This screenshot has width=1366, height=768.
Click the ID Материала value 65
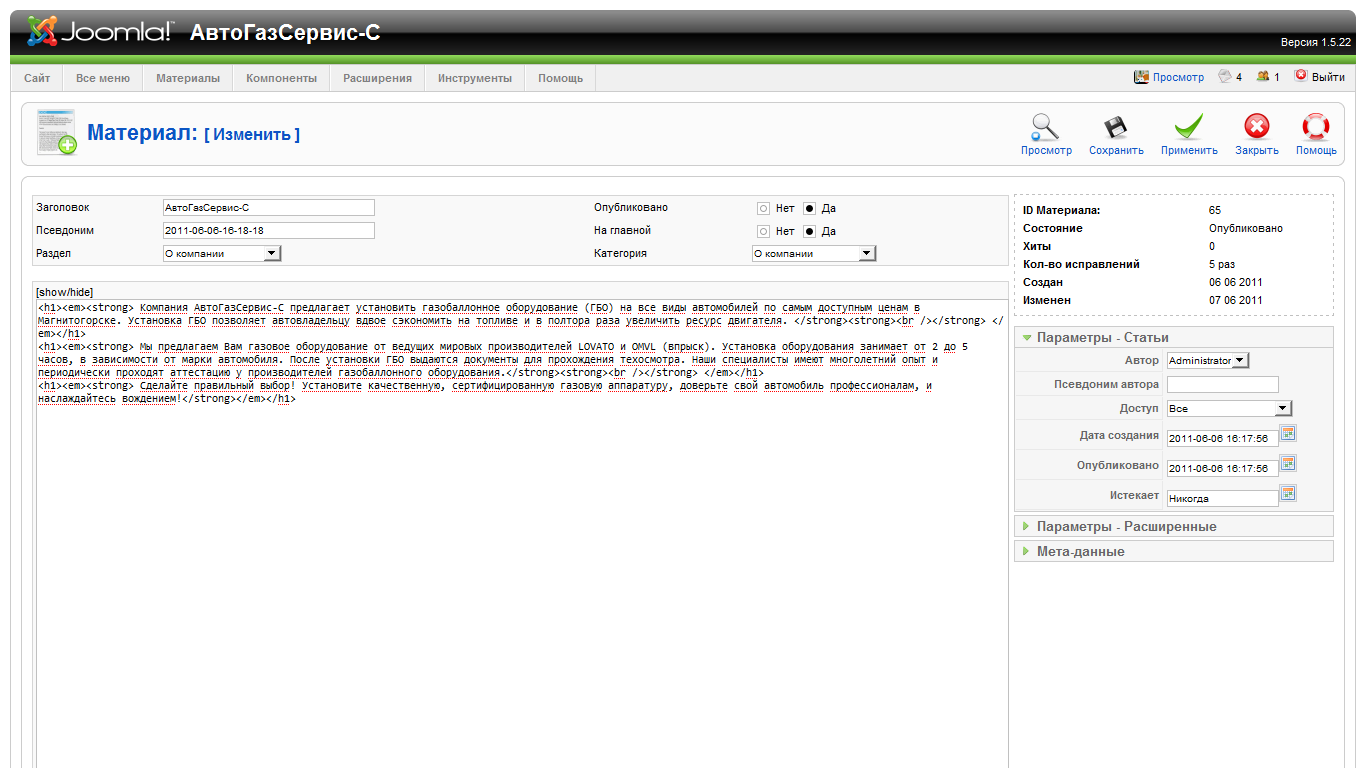(1214, 210)
